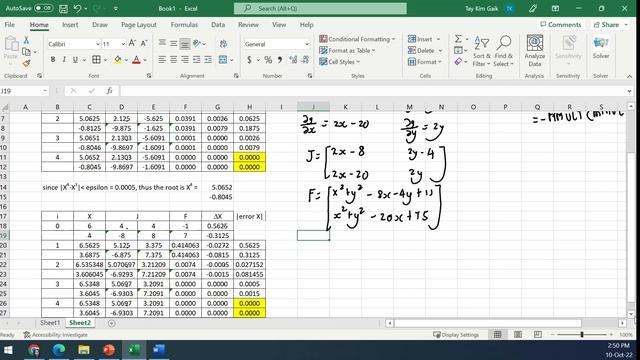Toggle Center alignment
The height and width of the screenshot is (360, 640).
[173, 60]
